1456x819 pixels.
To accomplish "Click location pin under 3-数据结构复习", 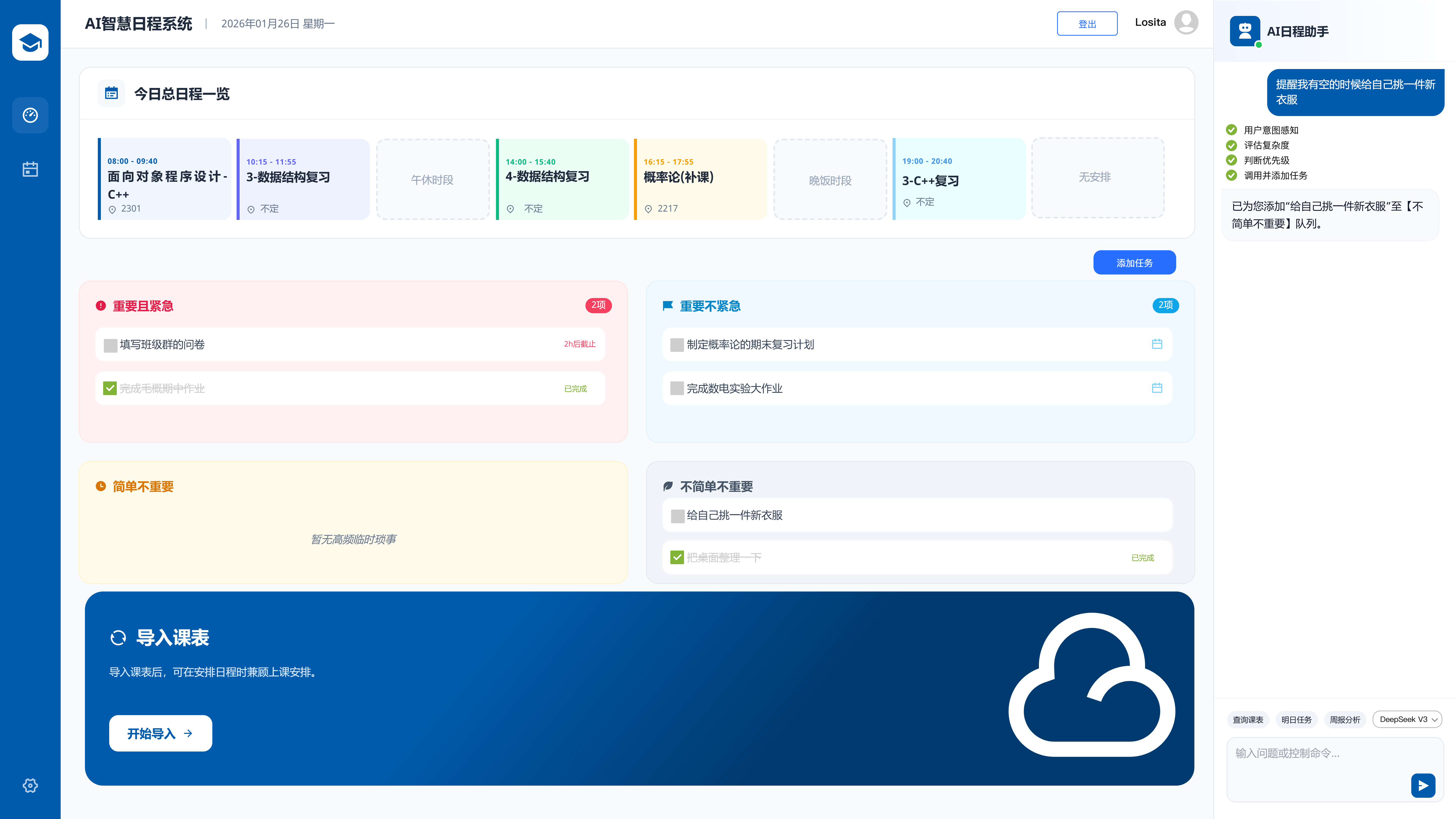I will pyautogui.click(x=251, y=210).
